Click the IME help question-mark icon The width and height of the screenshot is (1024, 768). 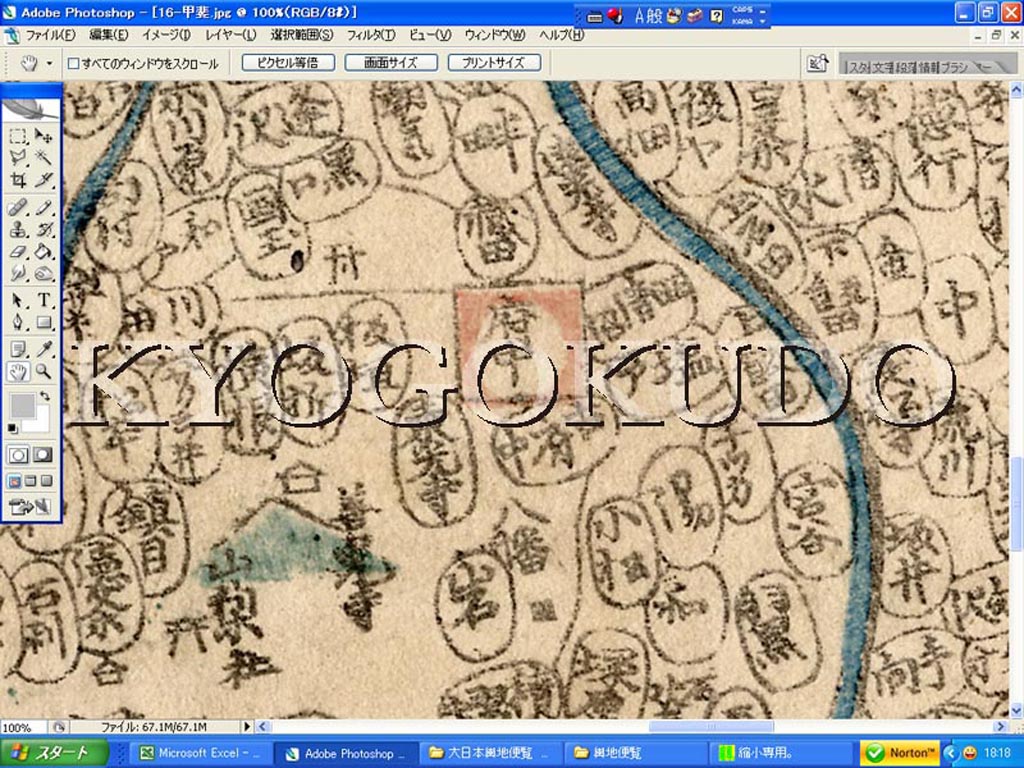(x=717, y=16)
